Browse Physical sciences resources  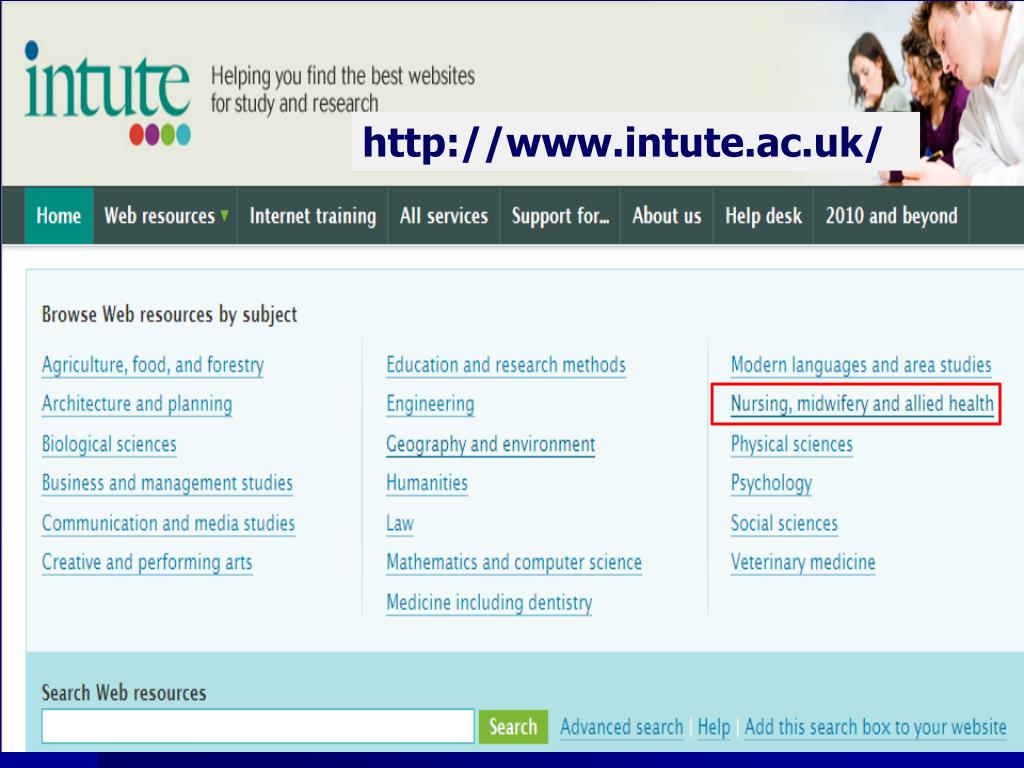pyautogui.click(x=792, y=444)
